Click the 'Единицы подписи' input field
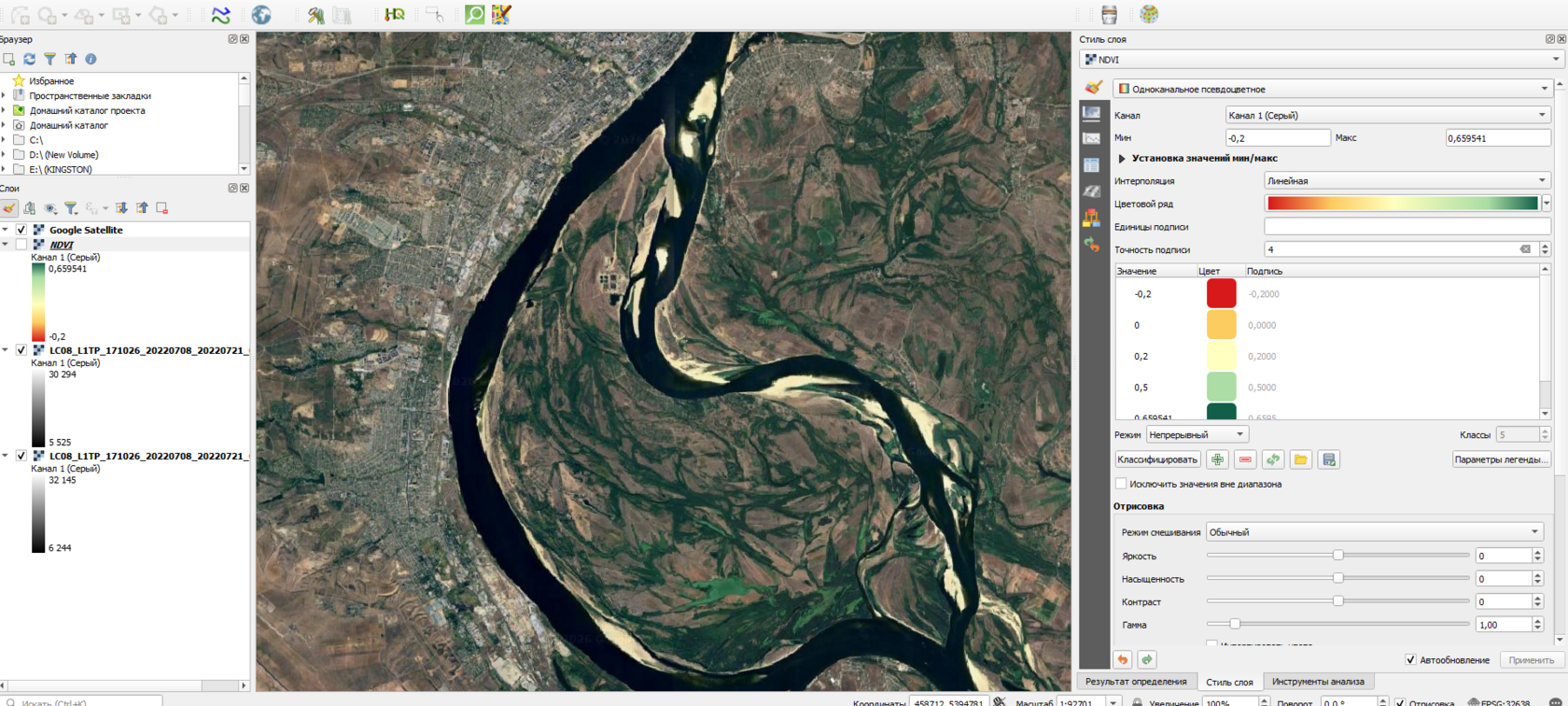The width and height of the screenshot is (1568, 706). 1407,227
